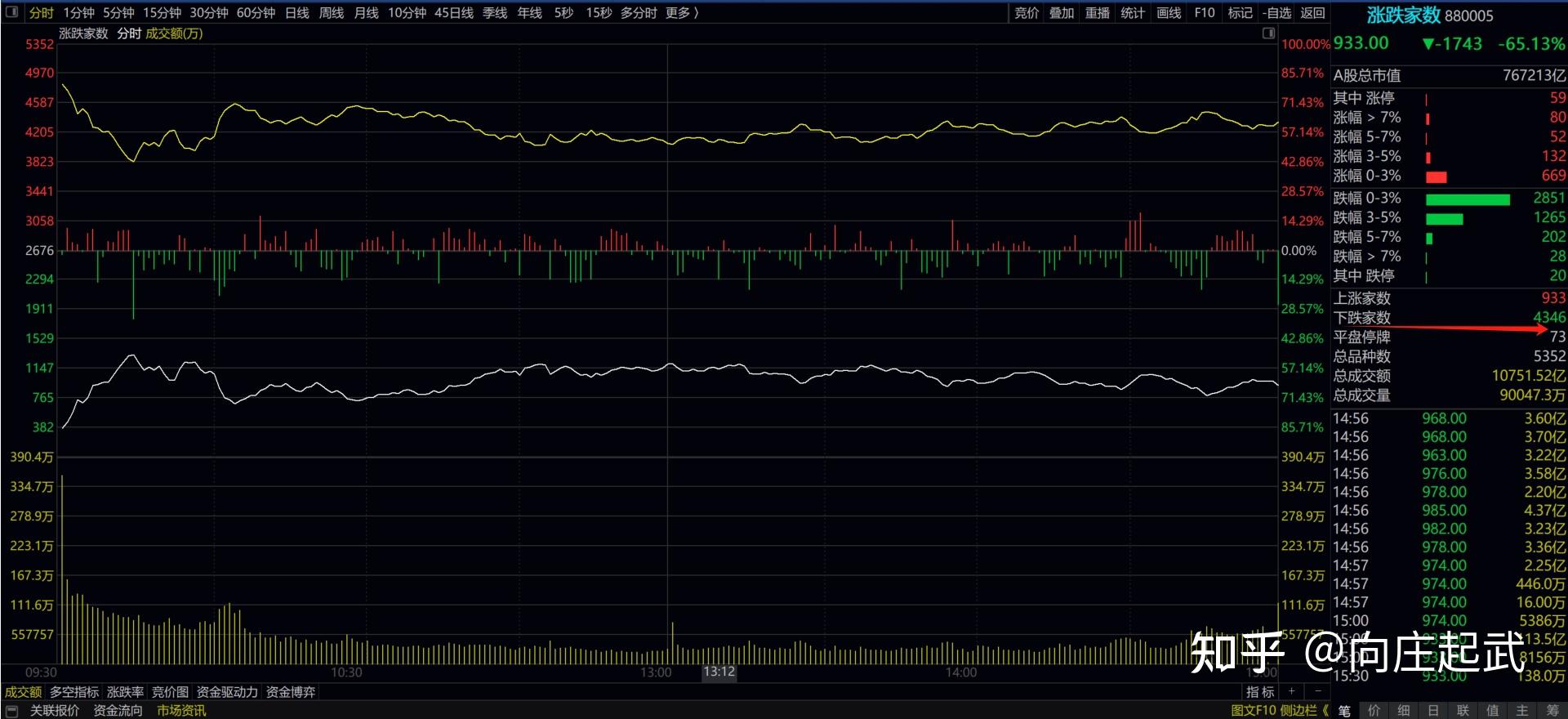The height and width of the screenshot is (719, 1568).
Task: Select the 5秒 period tab
Action: tap(563, 13)
